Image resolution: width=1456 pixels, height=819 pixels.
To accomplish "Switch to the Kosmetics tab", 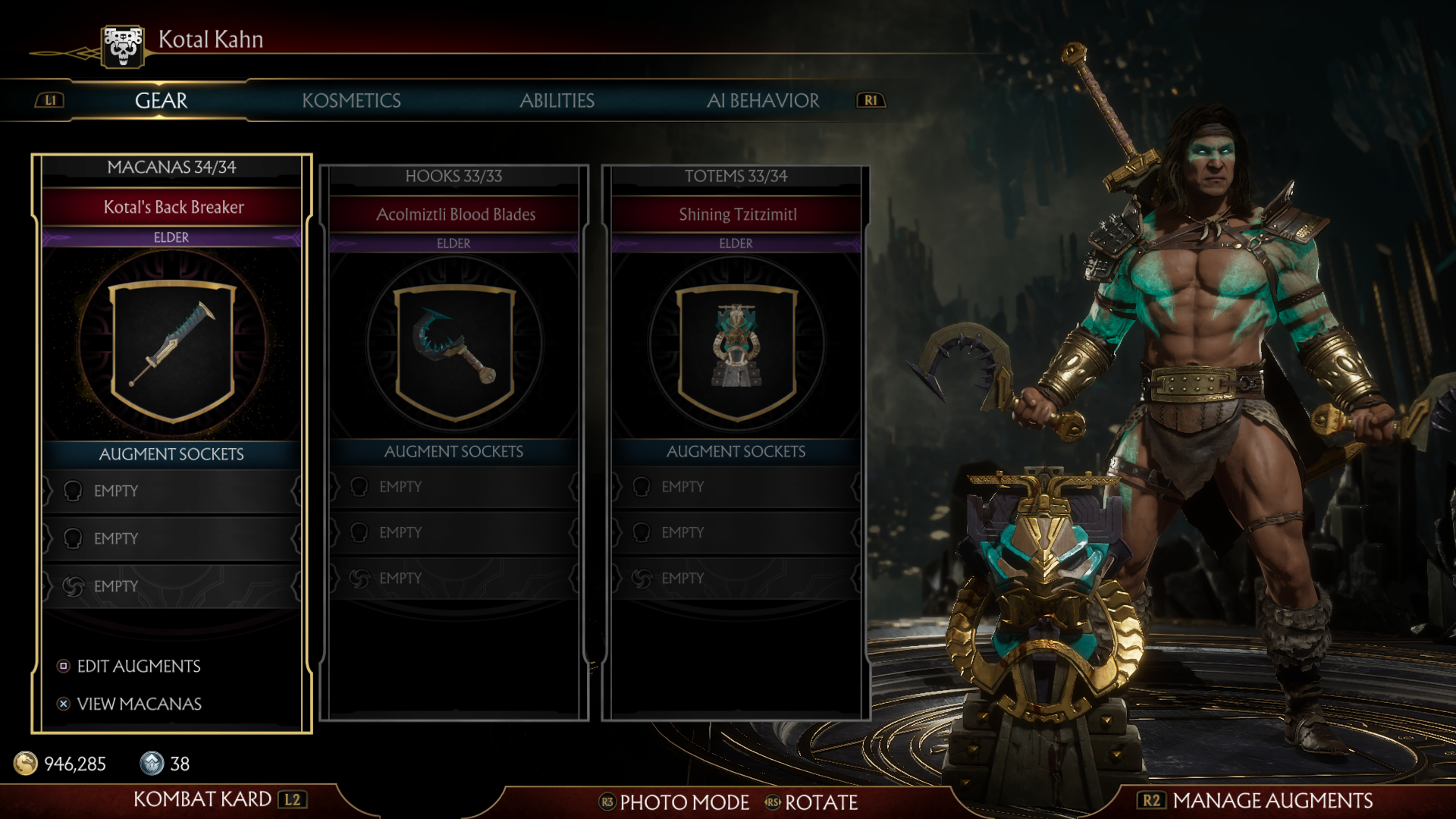I will point(351,100).
